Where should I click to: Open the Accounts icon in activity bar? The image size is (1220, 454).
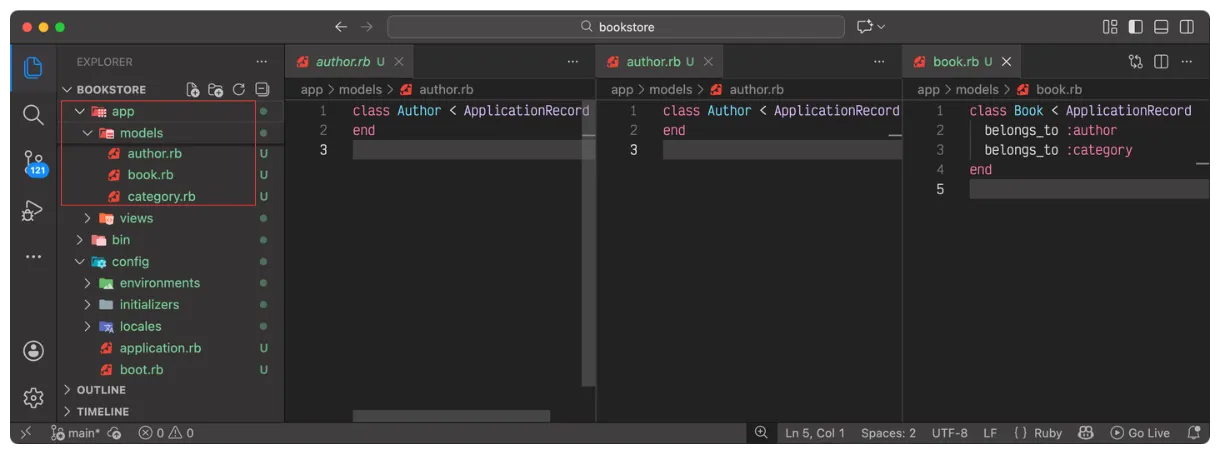pyautogui.click(x=33, y=350)
